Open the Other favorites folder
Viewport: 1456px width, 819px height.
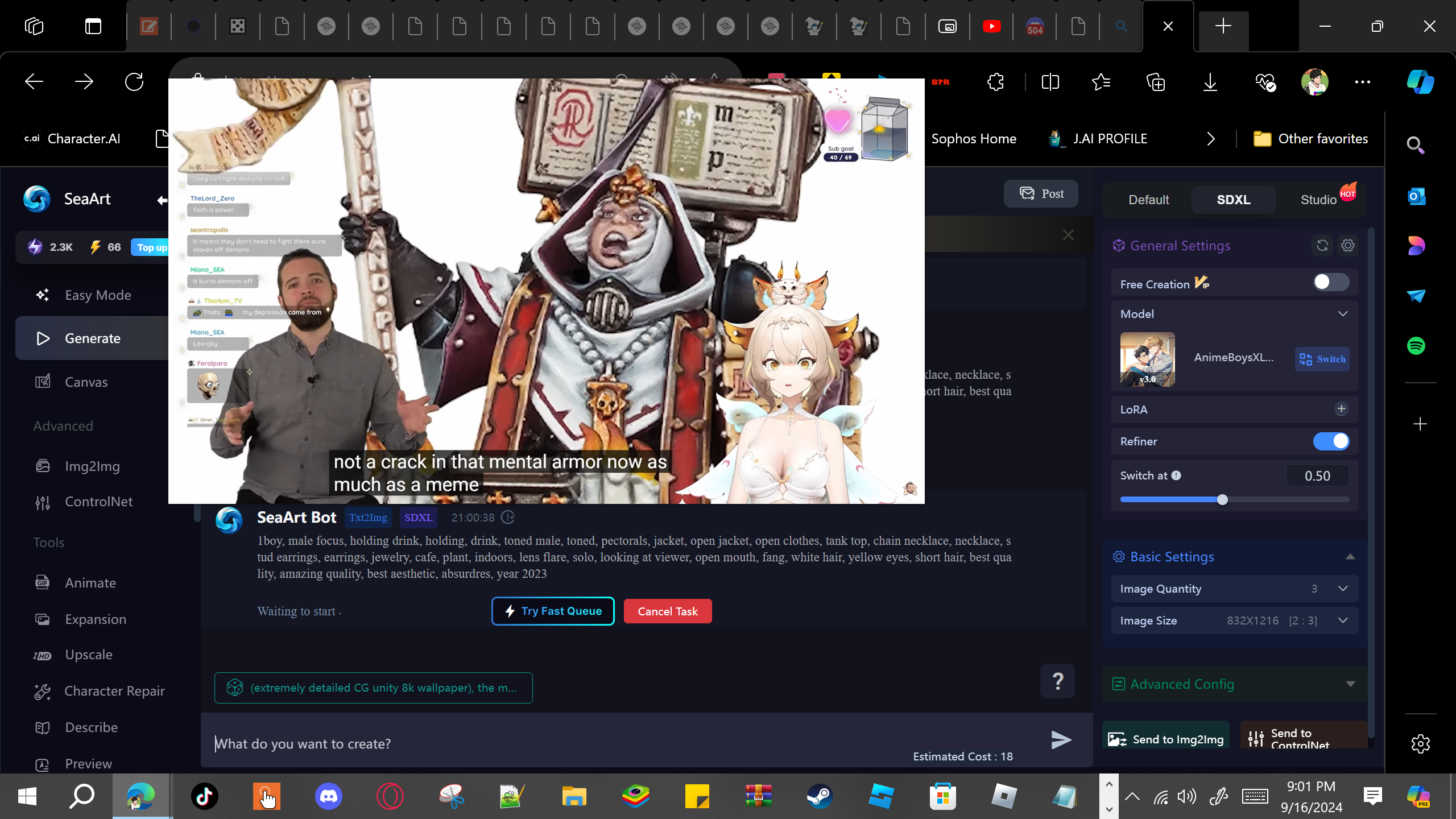coord(1310,139)
